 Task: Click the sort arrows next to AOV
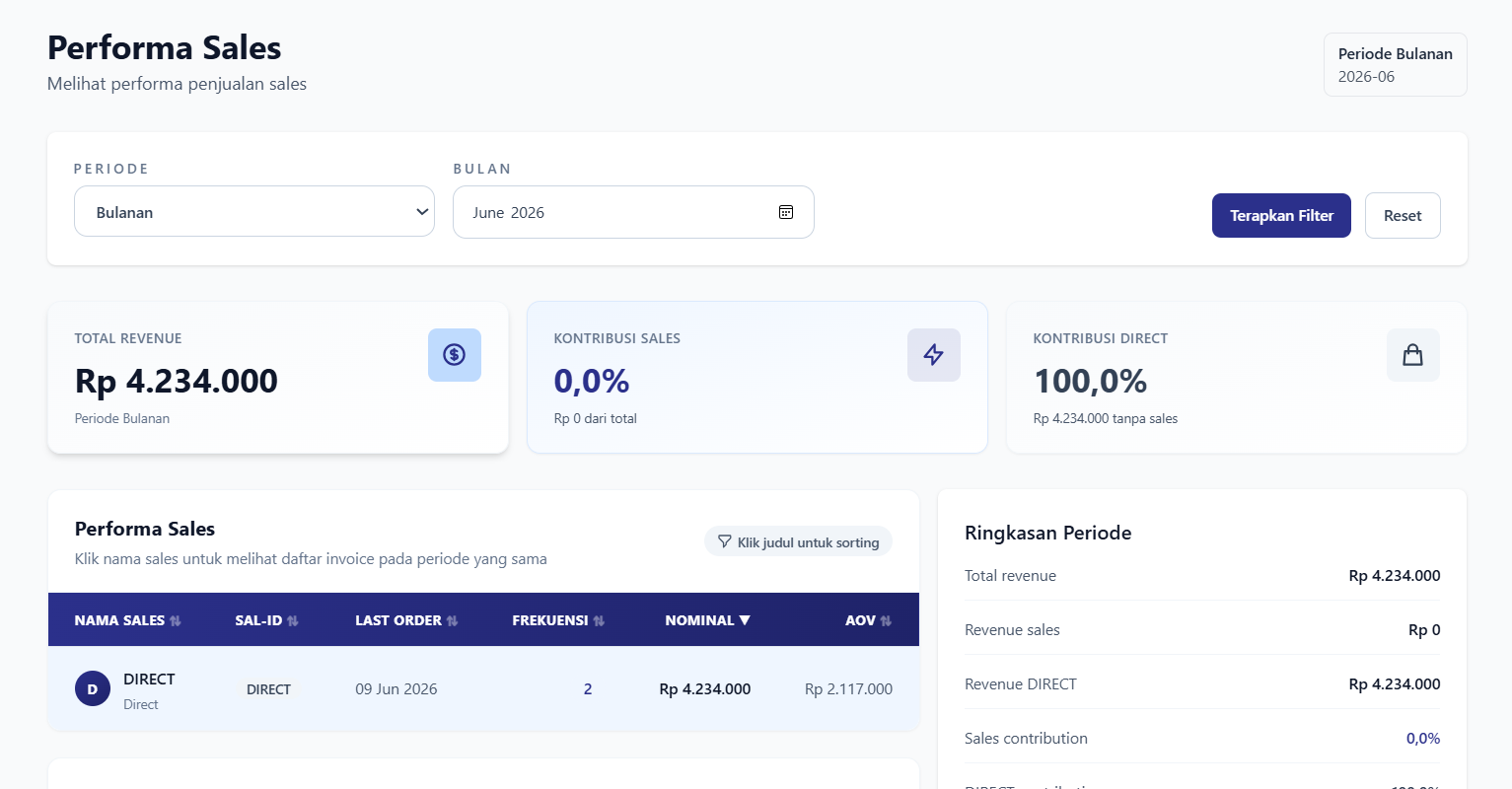coord(886,620)
